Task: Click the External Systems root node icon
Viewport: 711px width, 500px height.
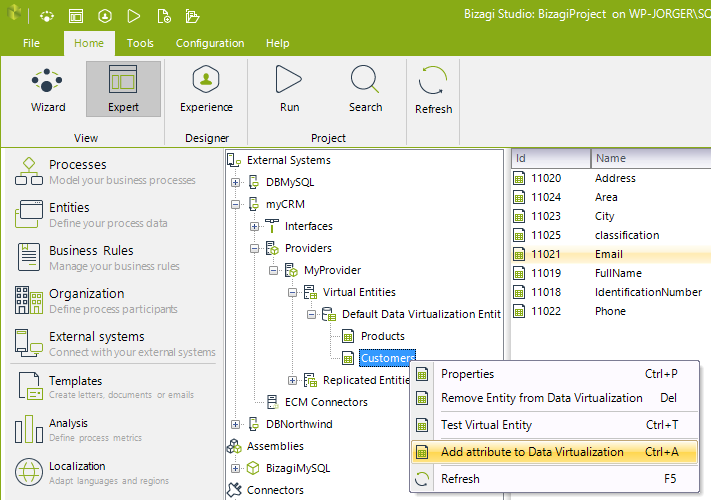Action: point(234,160)
